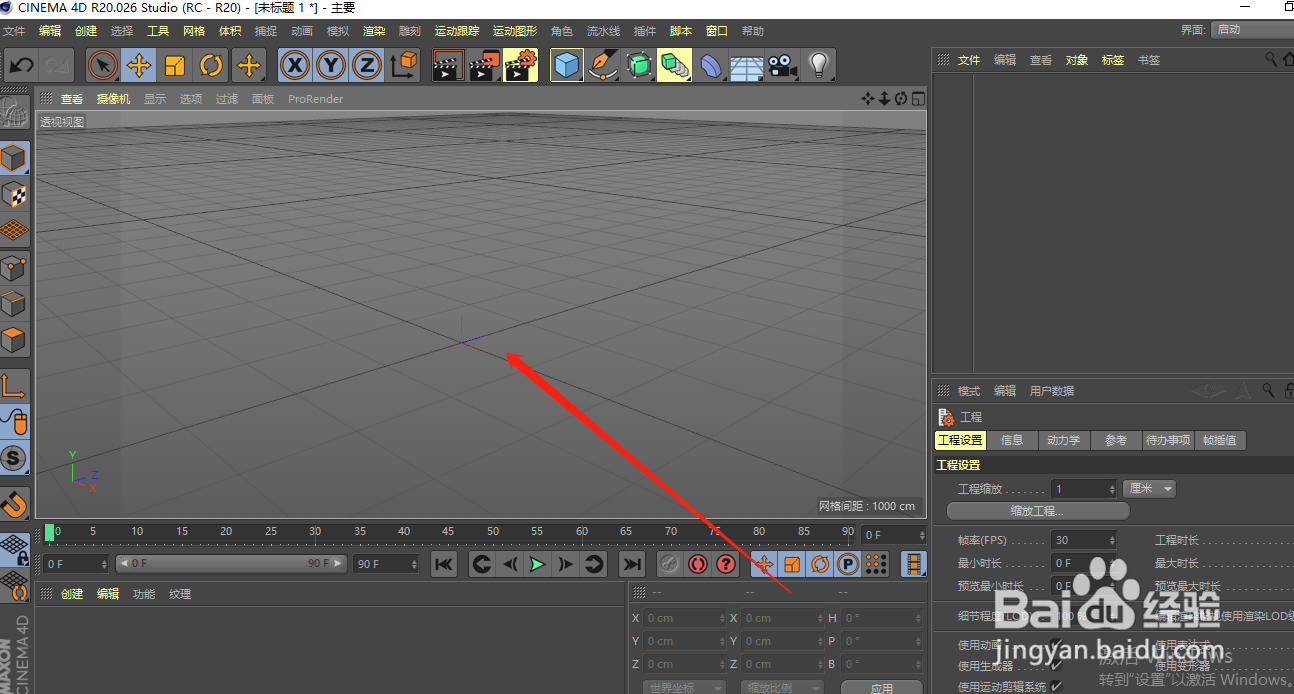Open the 创建 menu in menu bar
Screen dimensions: 1294x694
(86, 31)
